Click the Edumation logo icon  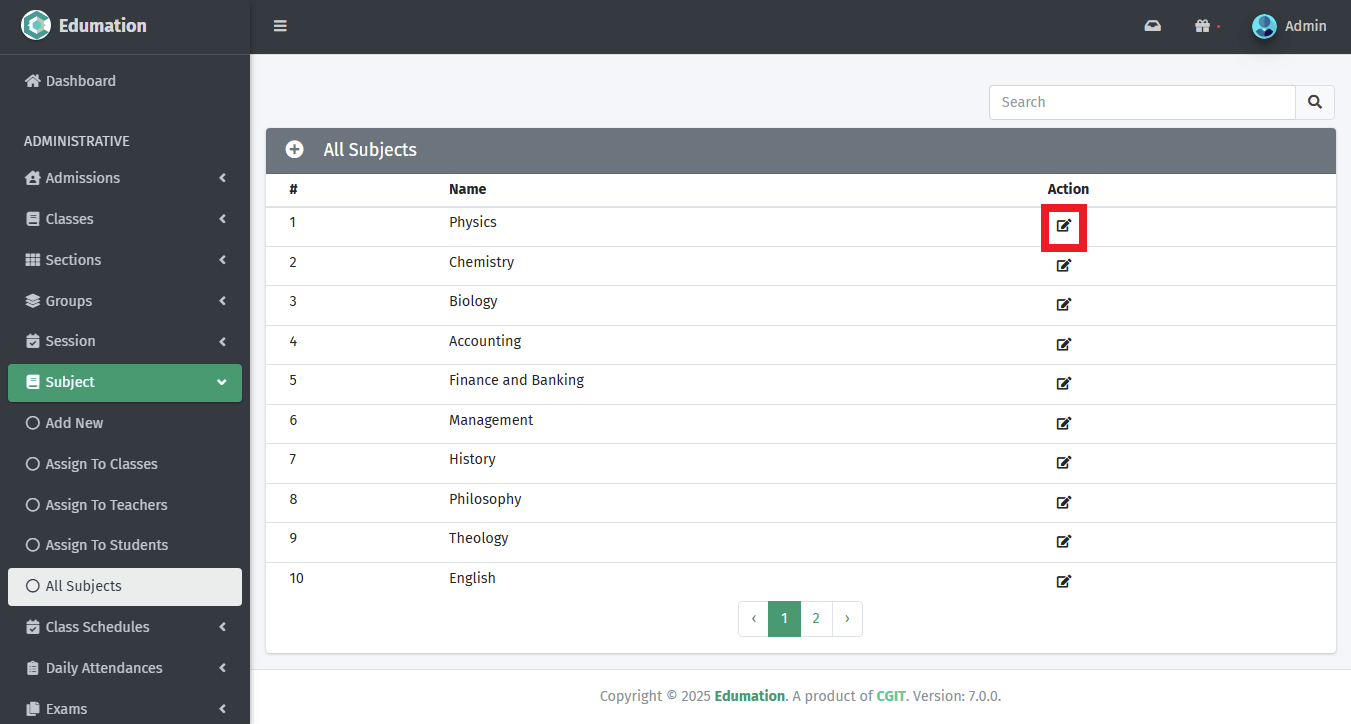36,25
